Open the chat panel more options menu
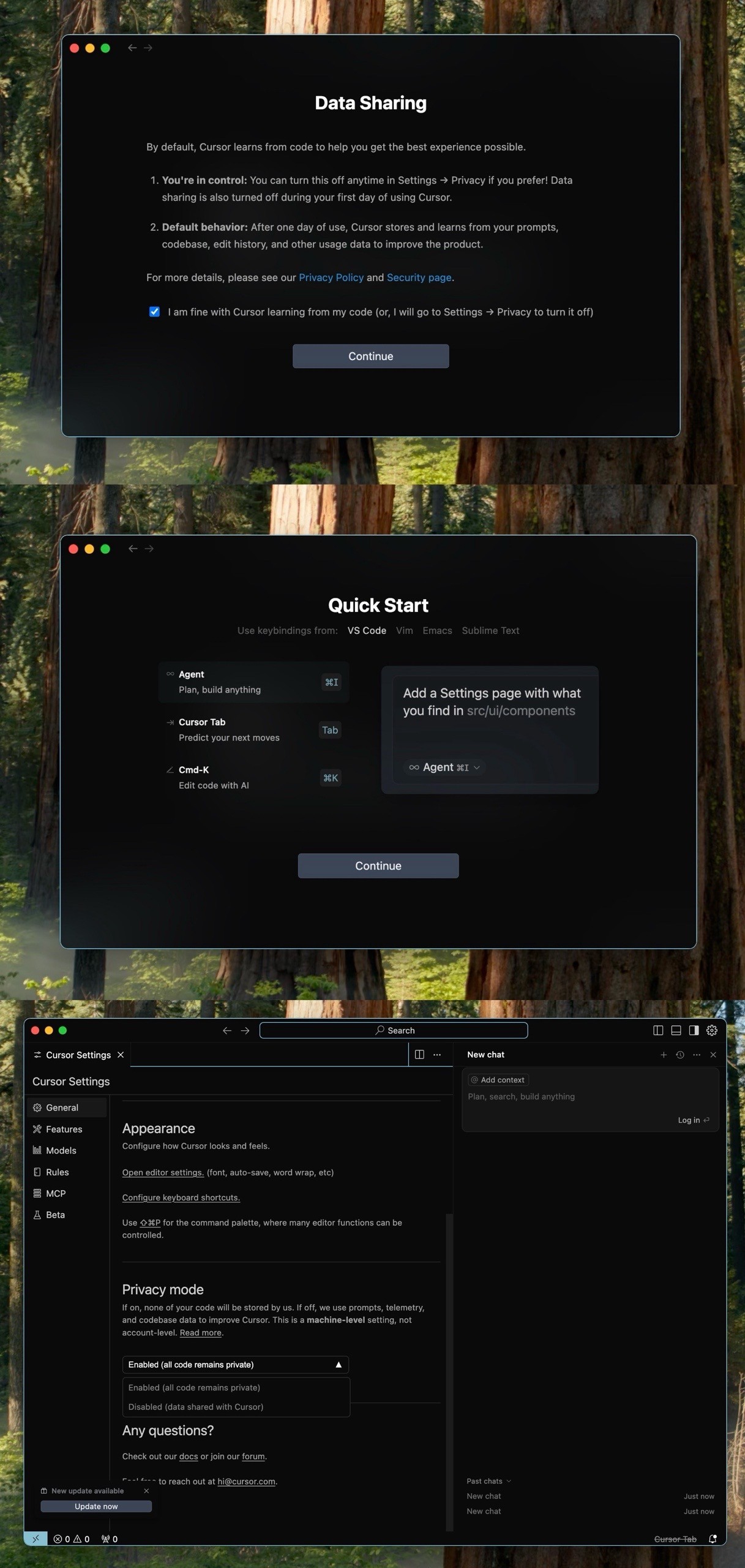Viewport: 745px width, 1568px height. pos(697,1055)
